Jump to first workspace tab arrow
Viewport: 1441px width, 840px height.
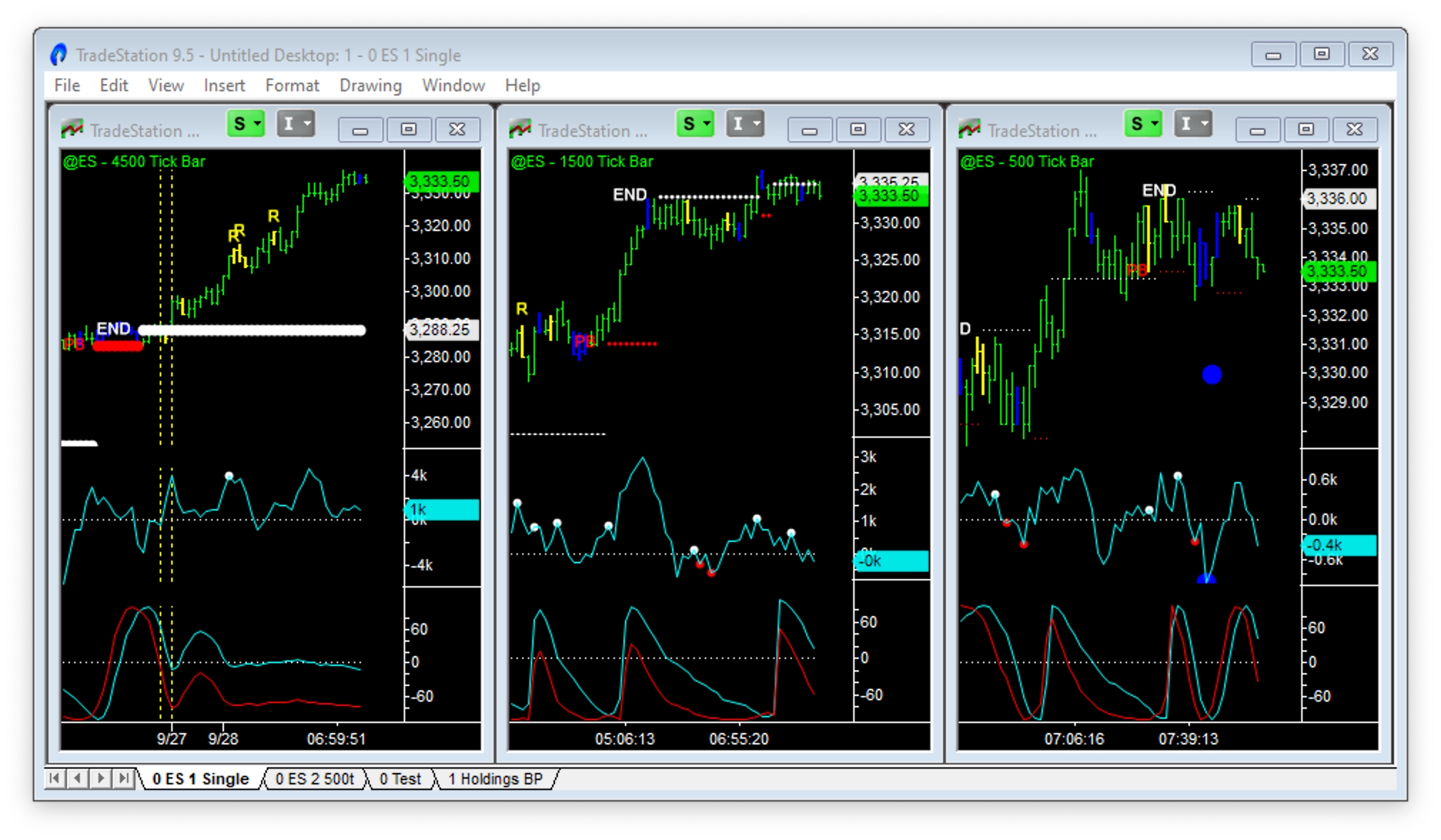click(x=54, y=778)
